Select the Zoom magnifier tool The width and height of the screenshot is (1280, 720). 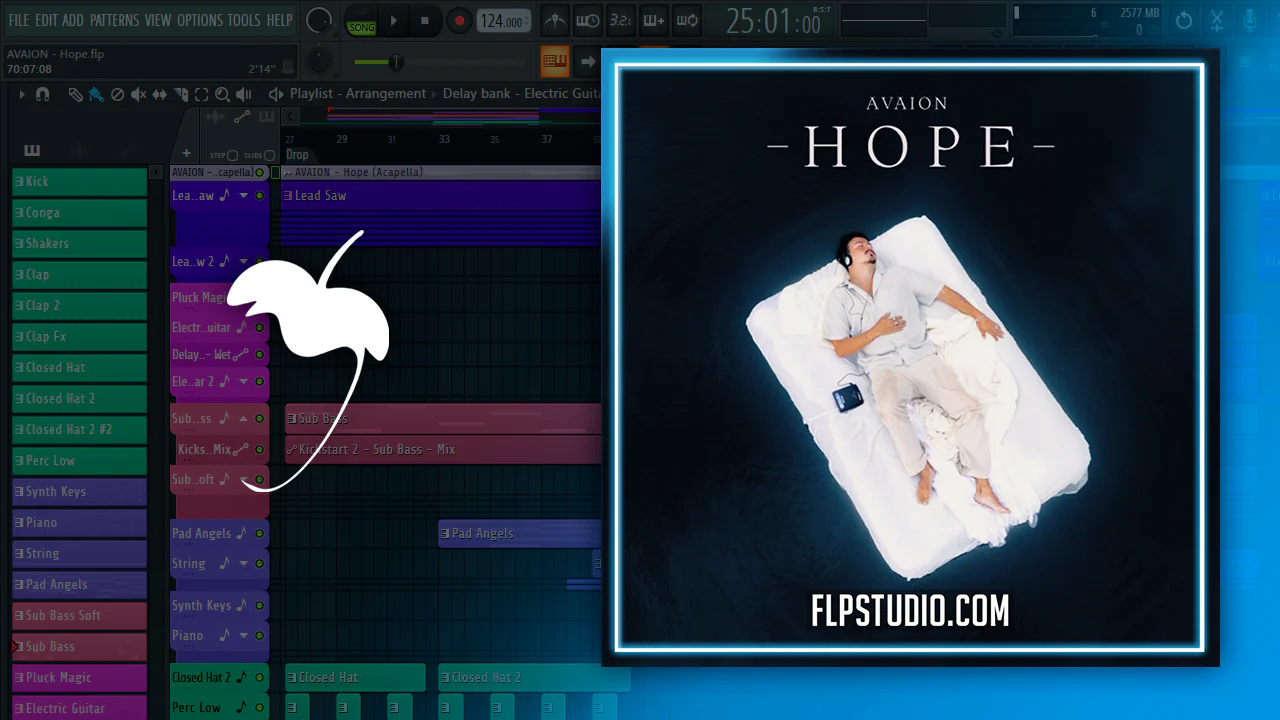click(222, 94)
